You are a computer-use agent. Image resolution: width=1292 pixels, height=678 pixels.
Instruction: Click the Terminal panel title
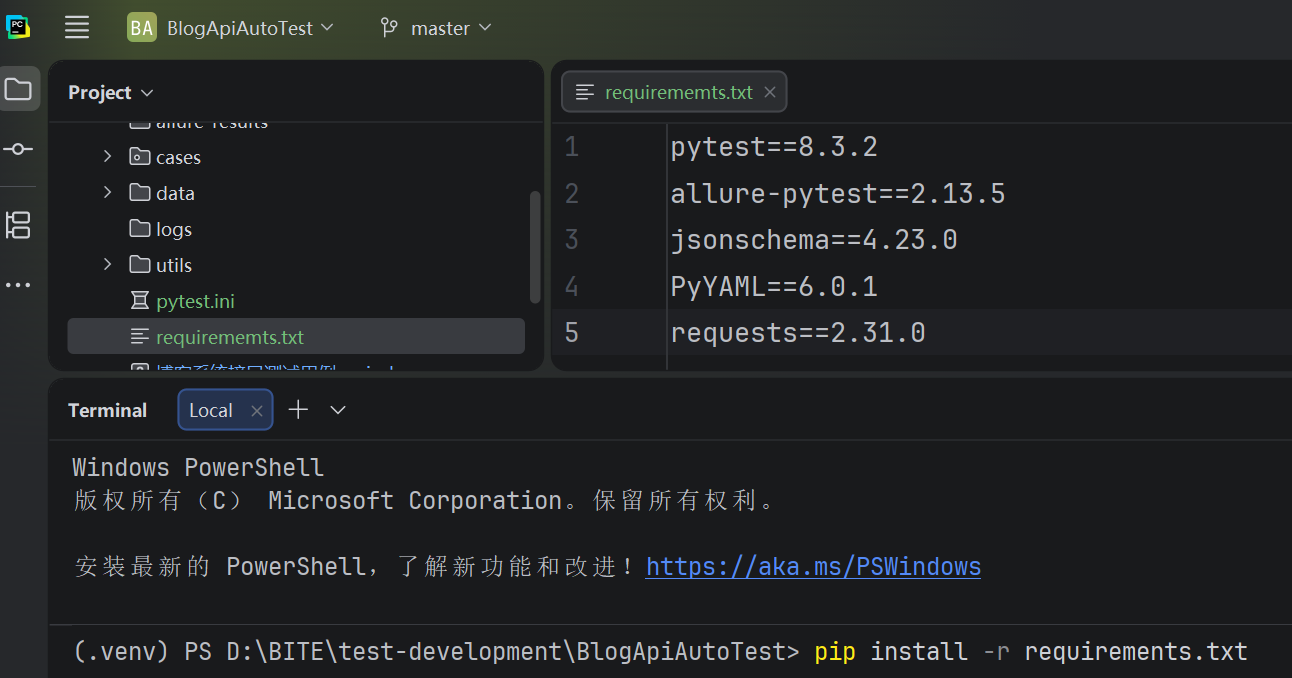click(x=107, y=410)
